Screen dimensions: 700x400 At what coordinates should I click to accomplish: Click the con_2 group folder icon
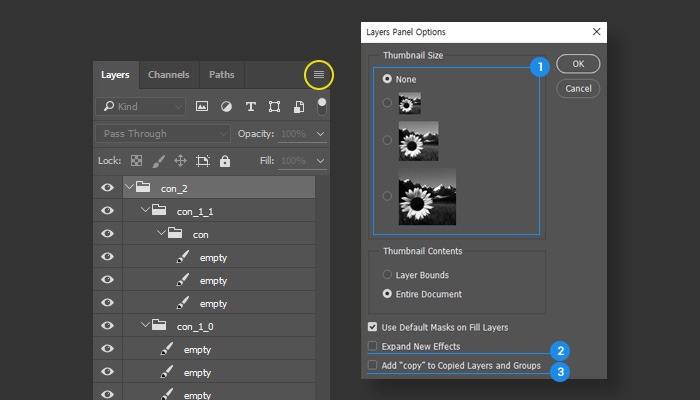tap(143, 187)
